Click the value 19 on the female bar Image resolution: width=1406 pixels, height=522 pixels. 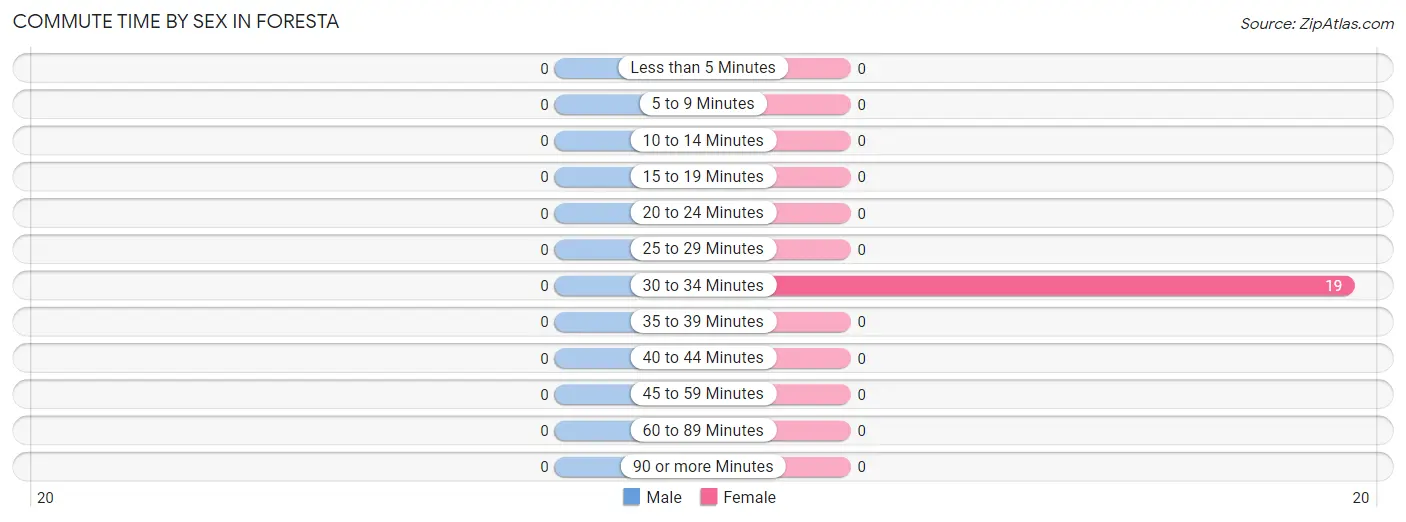click(x=1334, y=286)
